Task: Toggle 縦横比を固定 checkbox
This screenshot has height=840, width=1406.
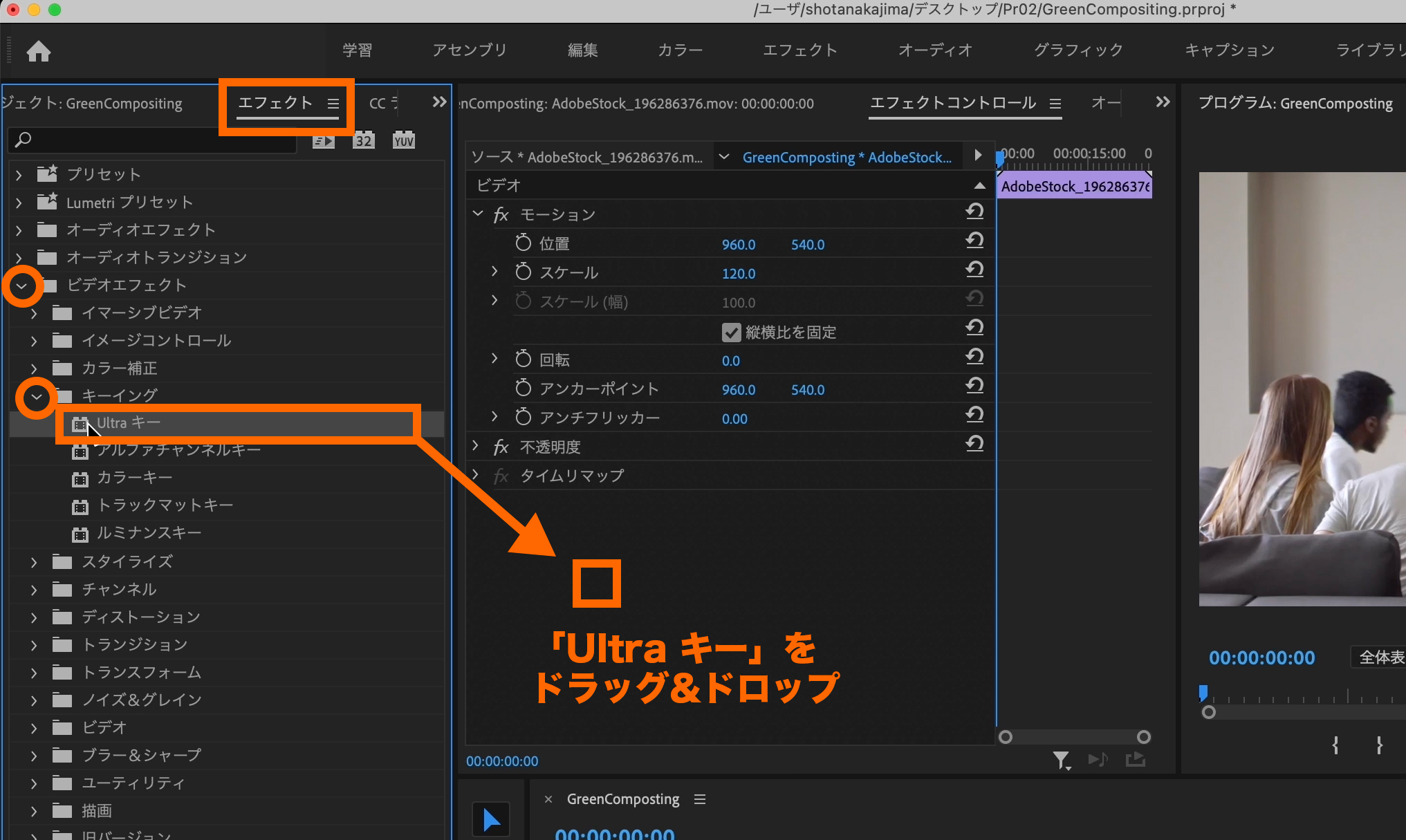Action: click(731, 333)
